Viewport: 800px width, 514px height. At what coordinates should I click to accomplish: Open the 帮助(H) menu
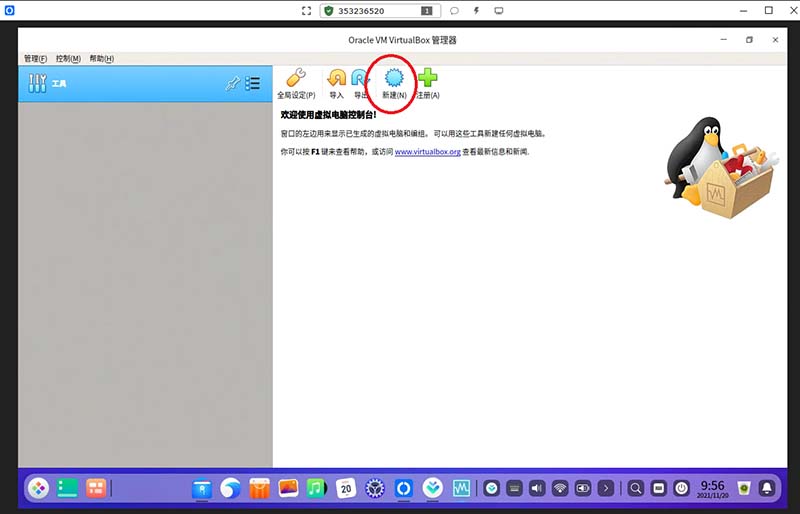102,58
